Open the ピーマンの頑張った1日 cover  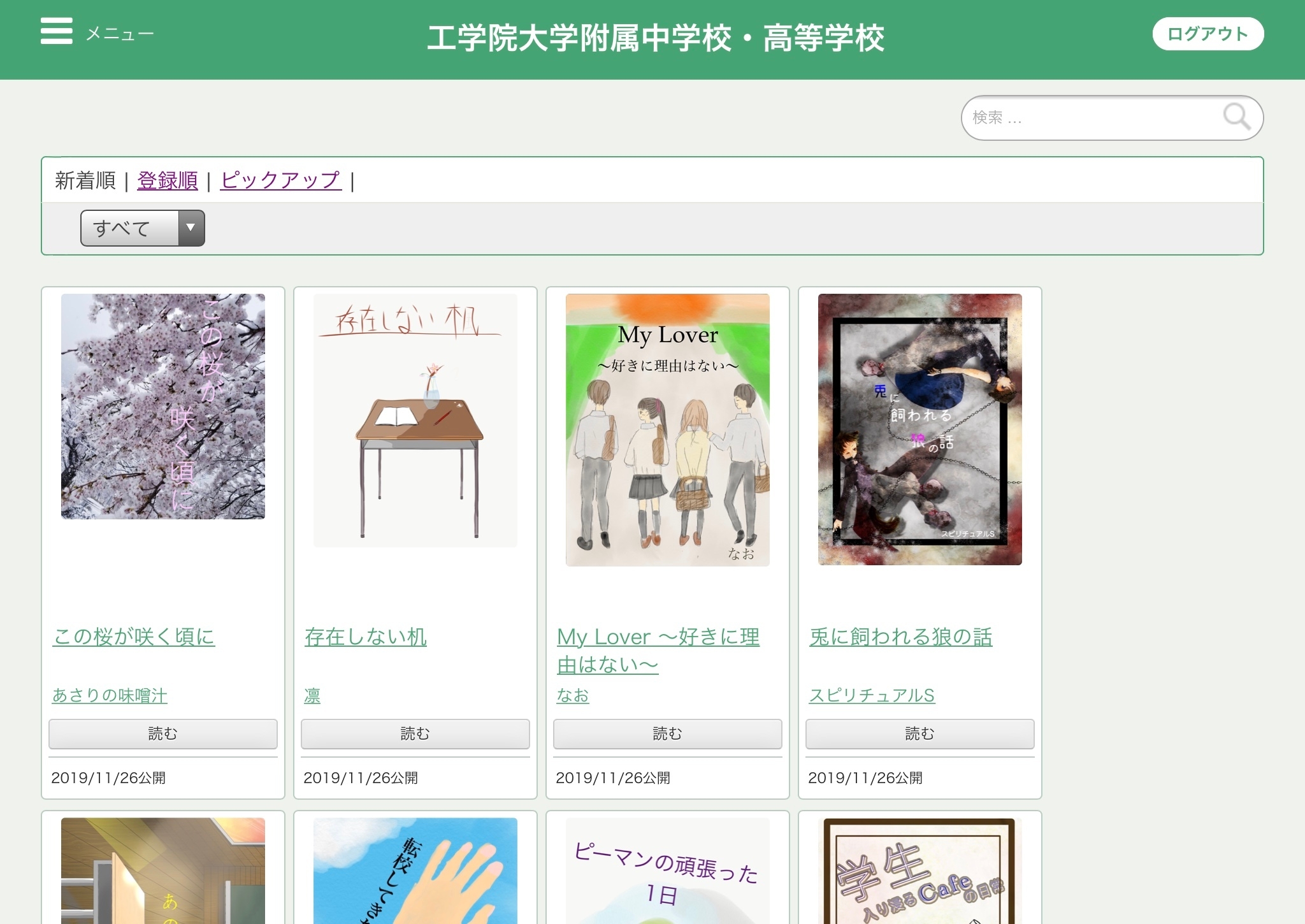click(x=667, y=870)
